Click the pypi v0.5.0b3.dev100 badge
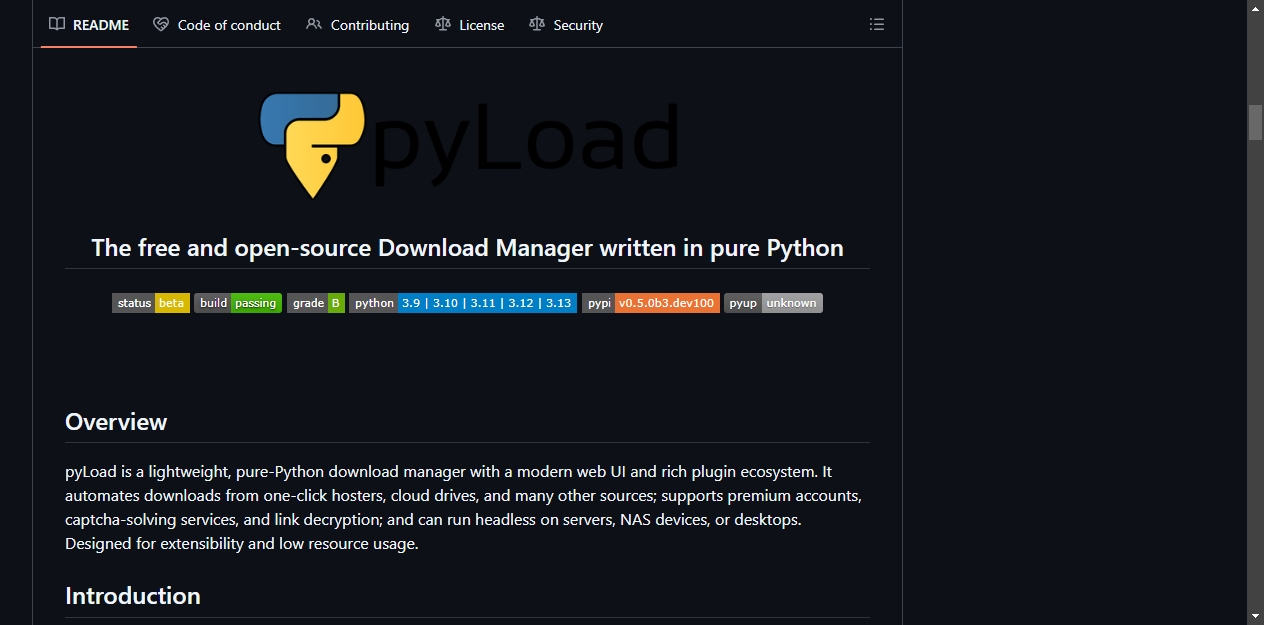 651,303
